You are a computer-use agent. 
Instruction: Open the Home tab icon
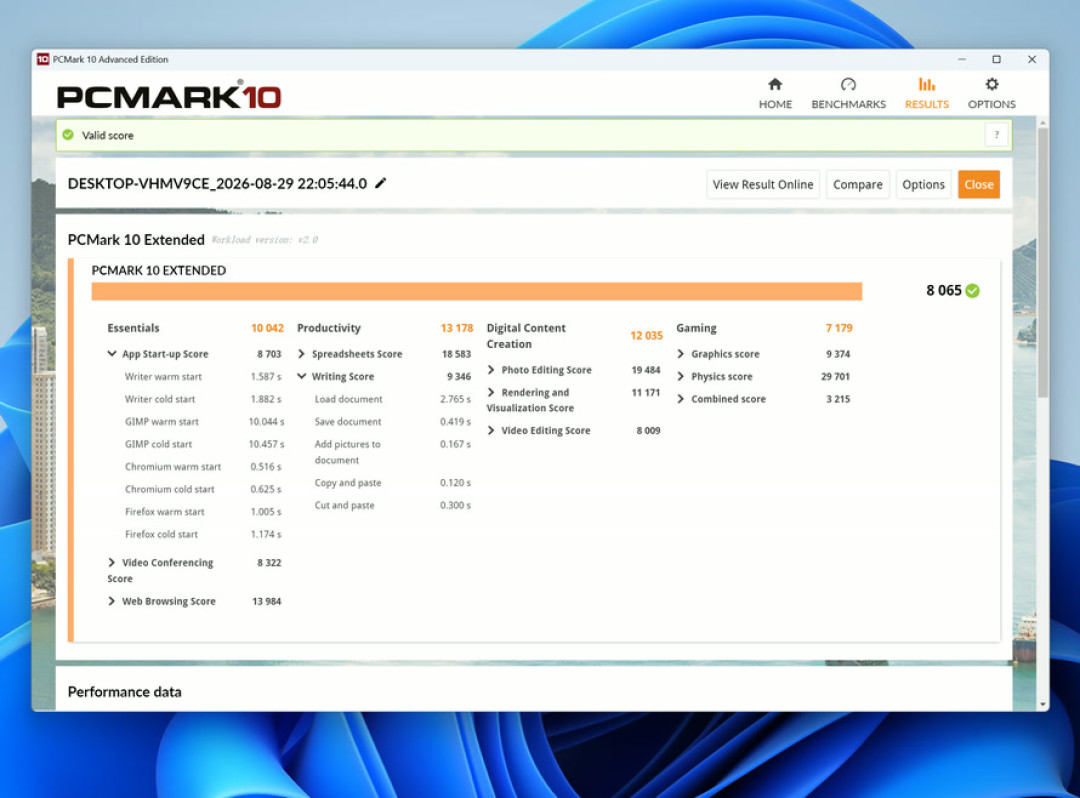click(775, 85)
